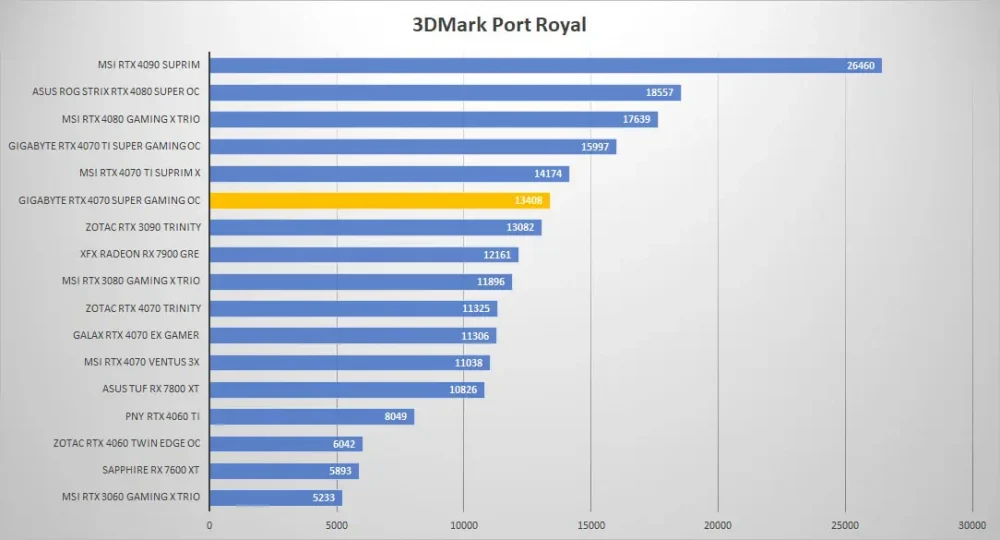
Task: Select the MSI RTX 4070 VENTUS 3X label
Action: 142,362
